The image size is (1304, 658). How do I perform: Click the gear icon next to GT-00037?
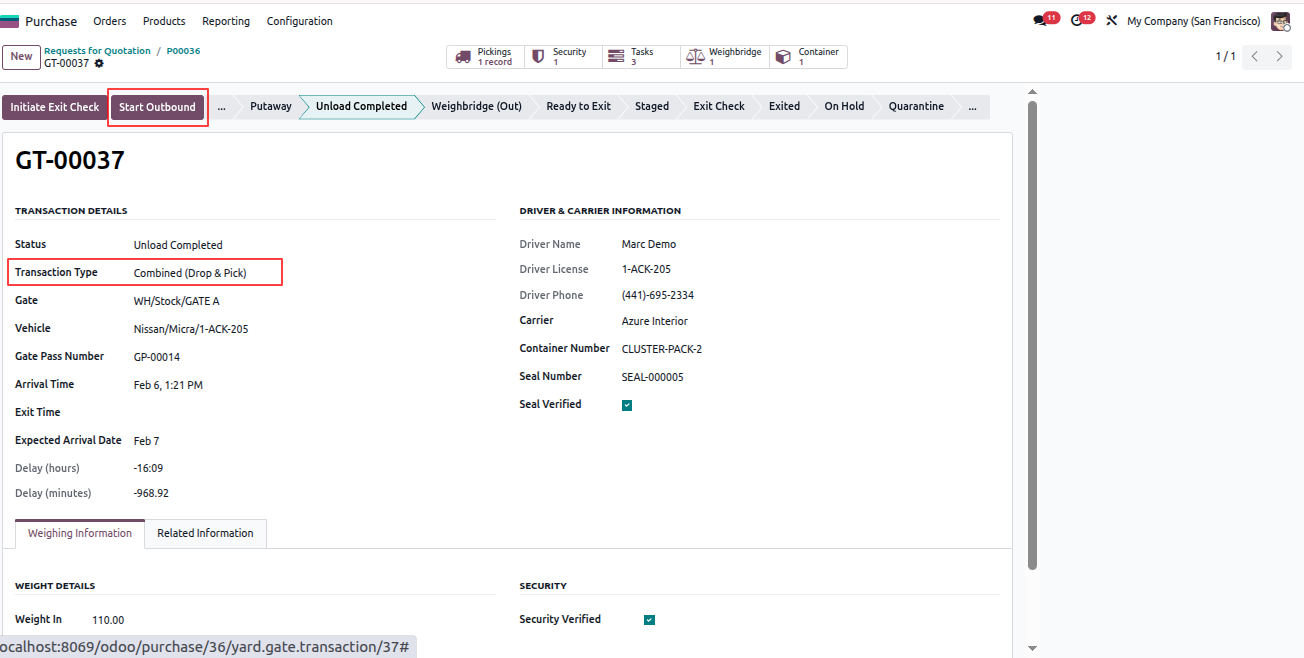[99, 64]
